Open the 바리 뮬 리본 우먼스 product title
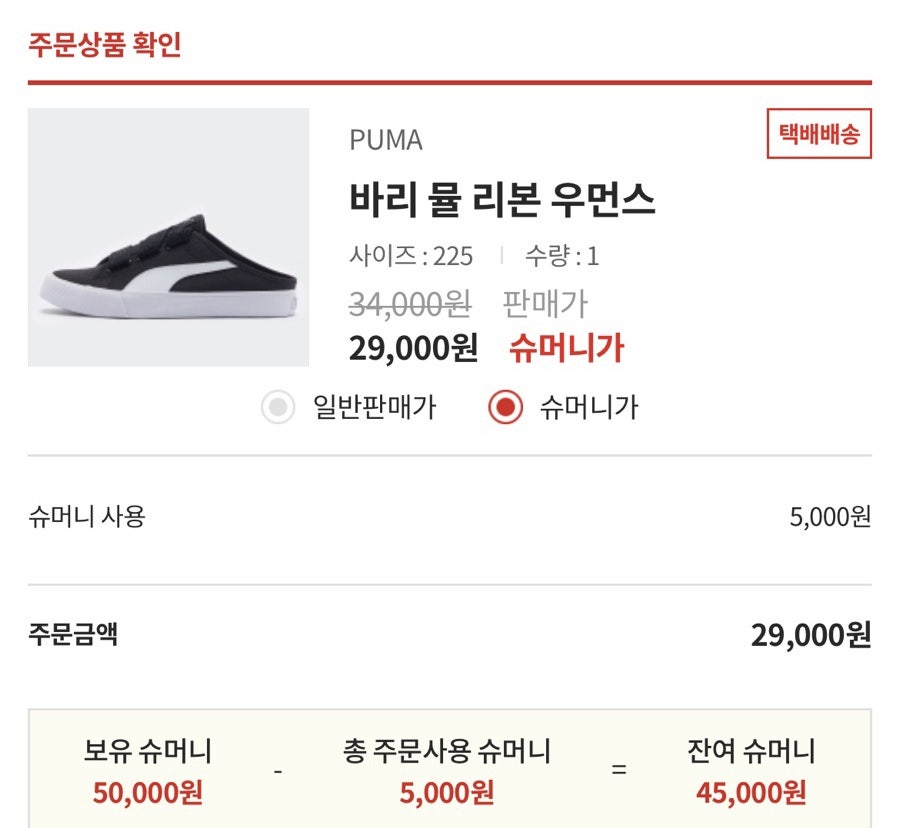This screenshot has height=828, width=900. click(x=502, y=200)
